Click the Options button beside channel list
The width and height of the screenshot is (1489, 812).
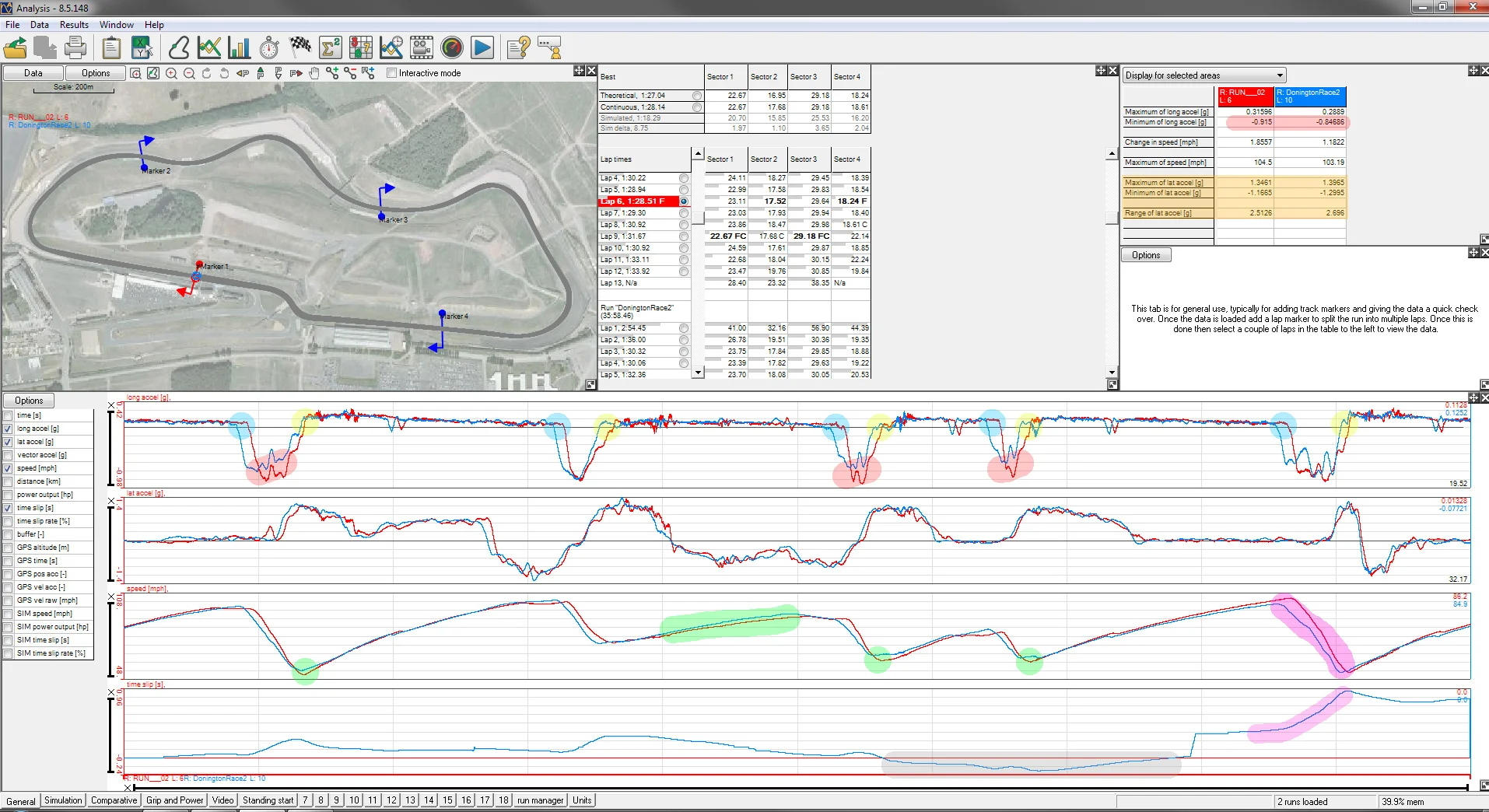coord(29,401)
